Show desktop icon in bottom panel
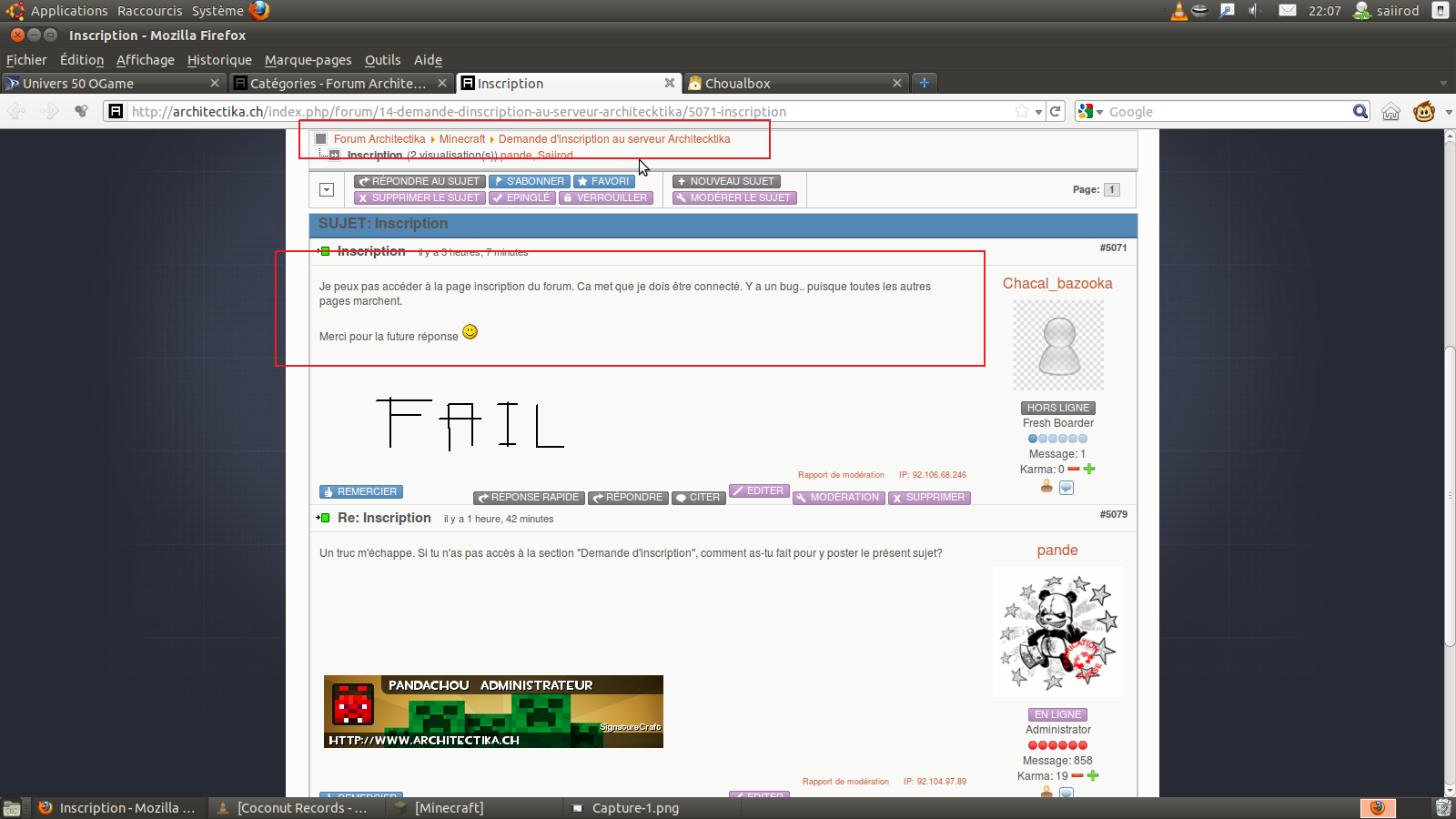1456x819 pixels. click(x=12, y=808)
